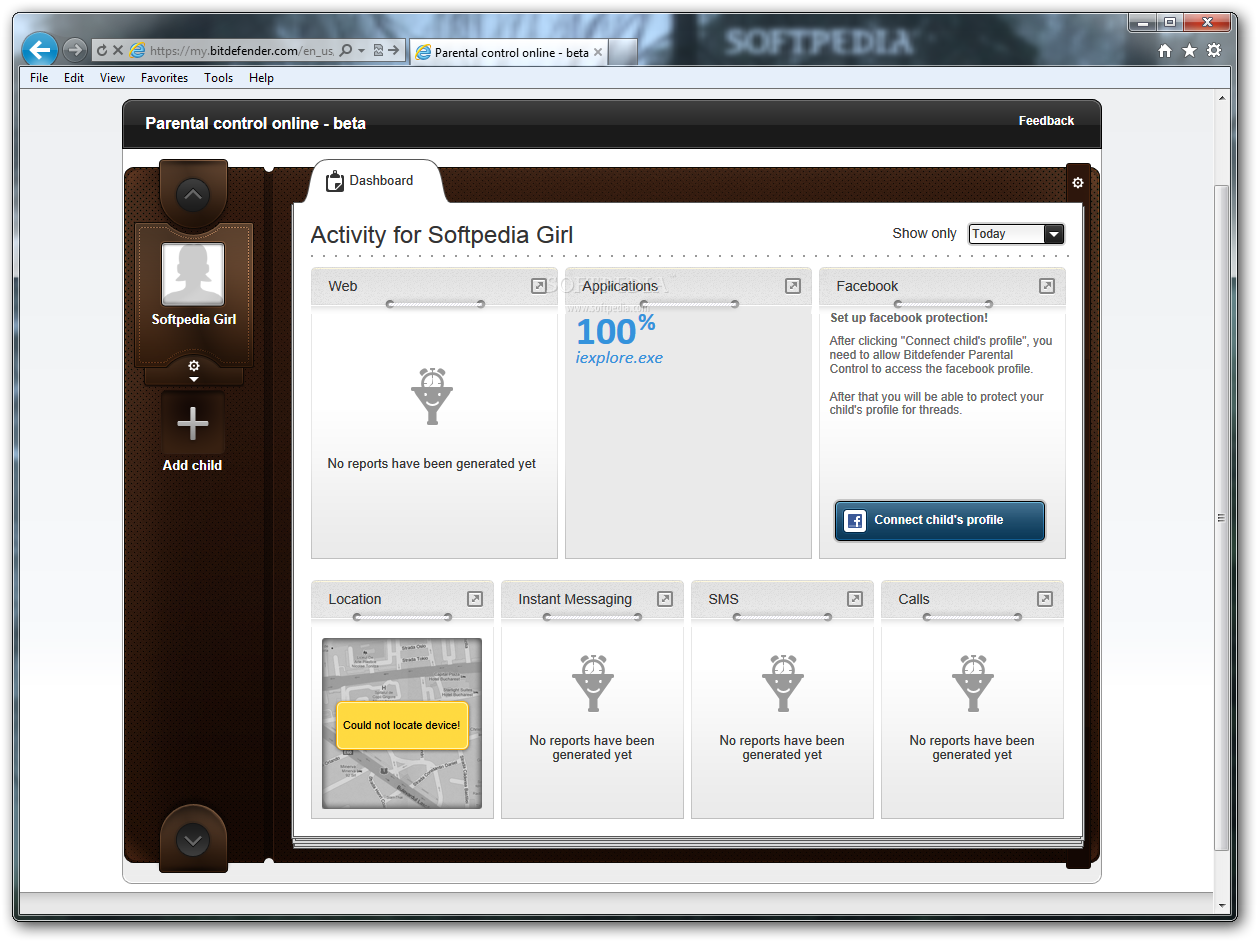This screenshot has width=1258, height=942.
Task: Click the vertical scrollbar thumb
Action: point(1221,517)
